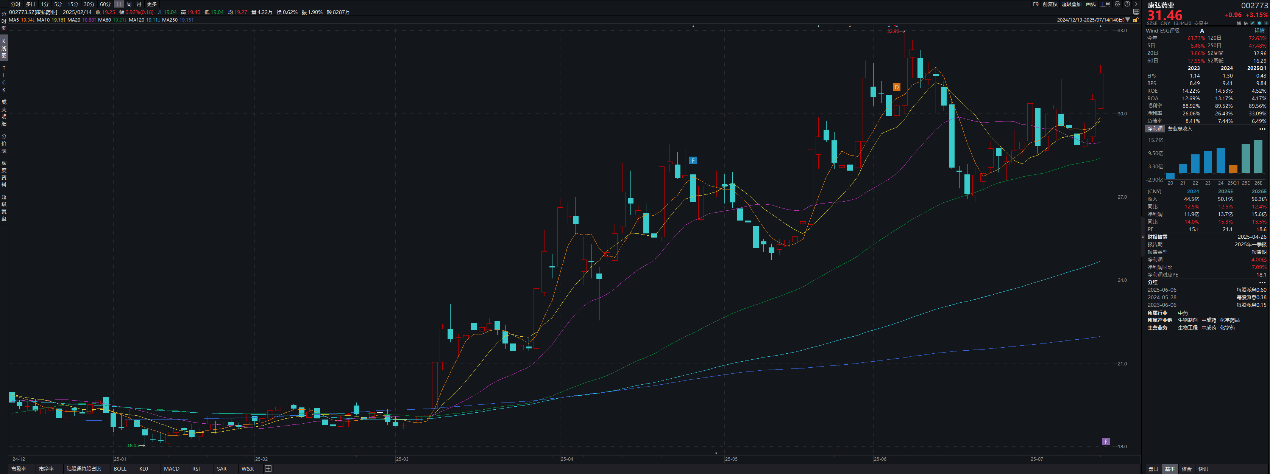Screen dimensions: 1270x474
Task: Open the RSI indicator
Action: [197, 468]
